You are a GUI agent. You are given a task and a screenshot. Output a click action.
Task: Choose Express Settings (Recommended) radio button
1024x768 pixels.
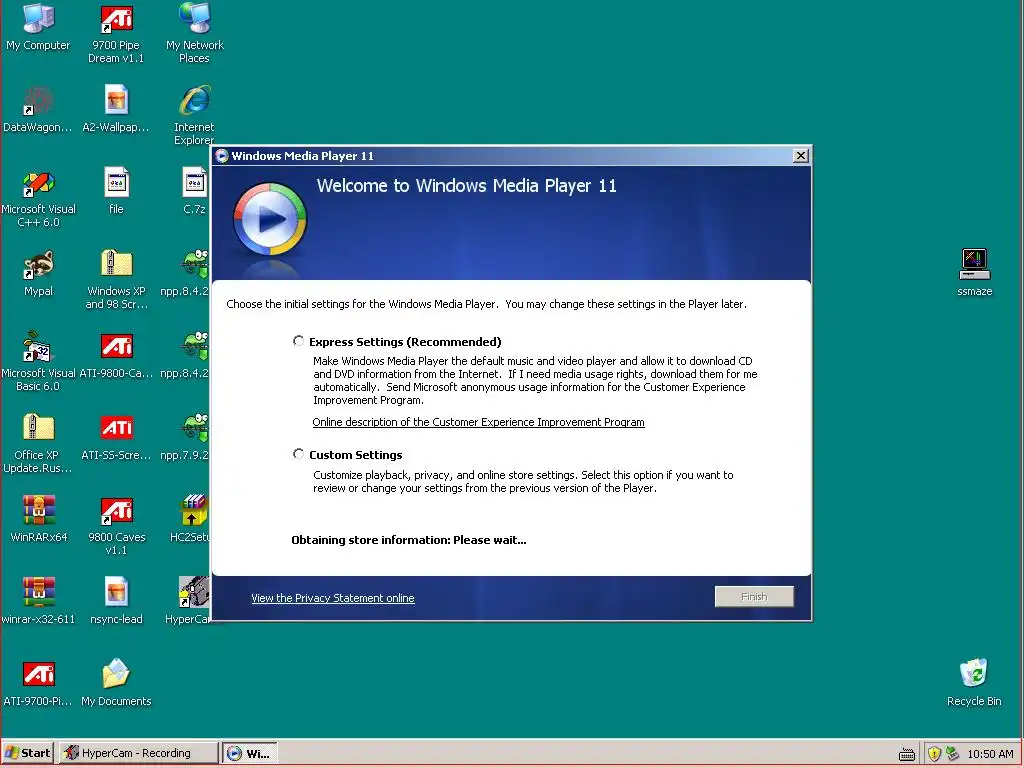[x=298, y=341]
